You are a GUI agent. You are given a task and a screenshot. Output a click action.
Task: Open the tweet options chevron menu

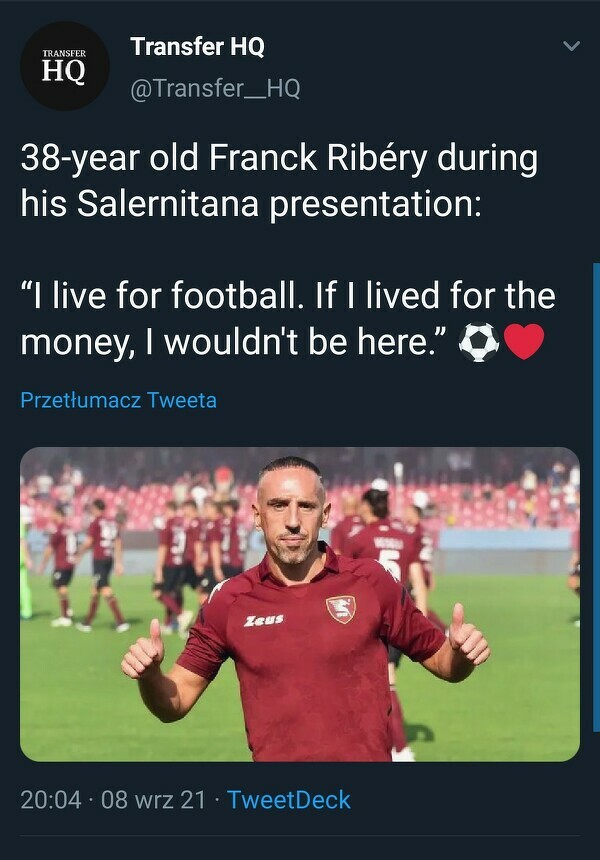[572, 46]
